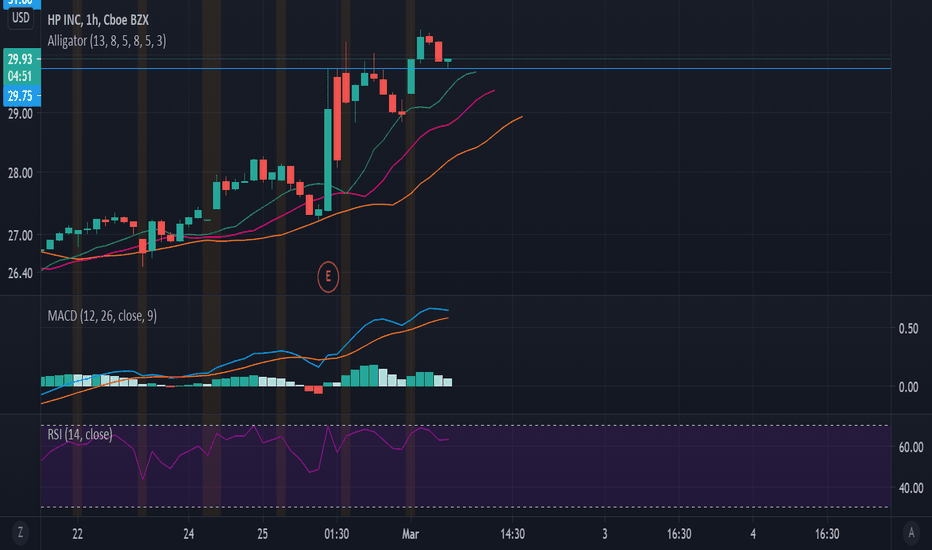Viewport: 932px width, 550px height.
Task: Click the 60.00 RSI axis value
Action: click(x=911, y=447)
